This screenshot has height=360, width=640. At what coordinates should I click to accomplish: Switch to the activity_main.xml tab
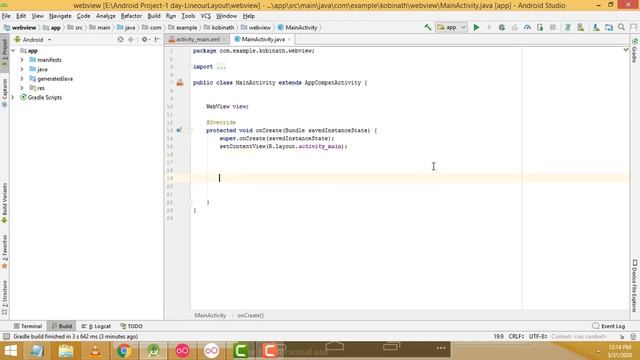pyautogui.click(x=198, y=39)
